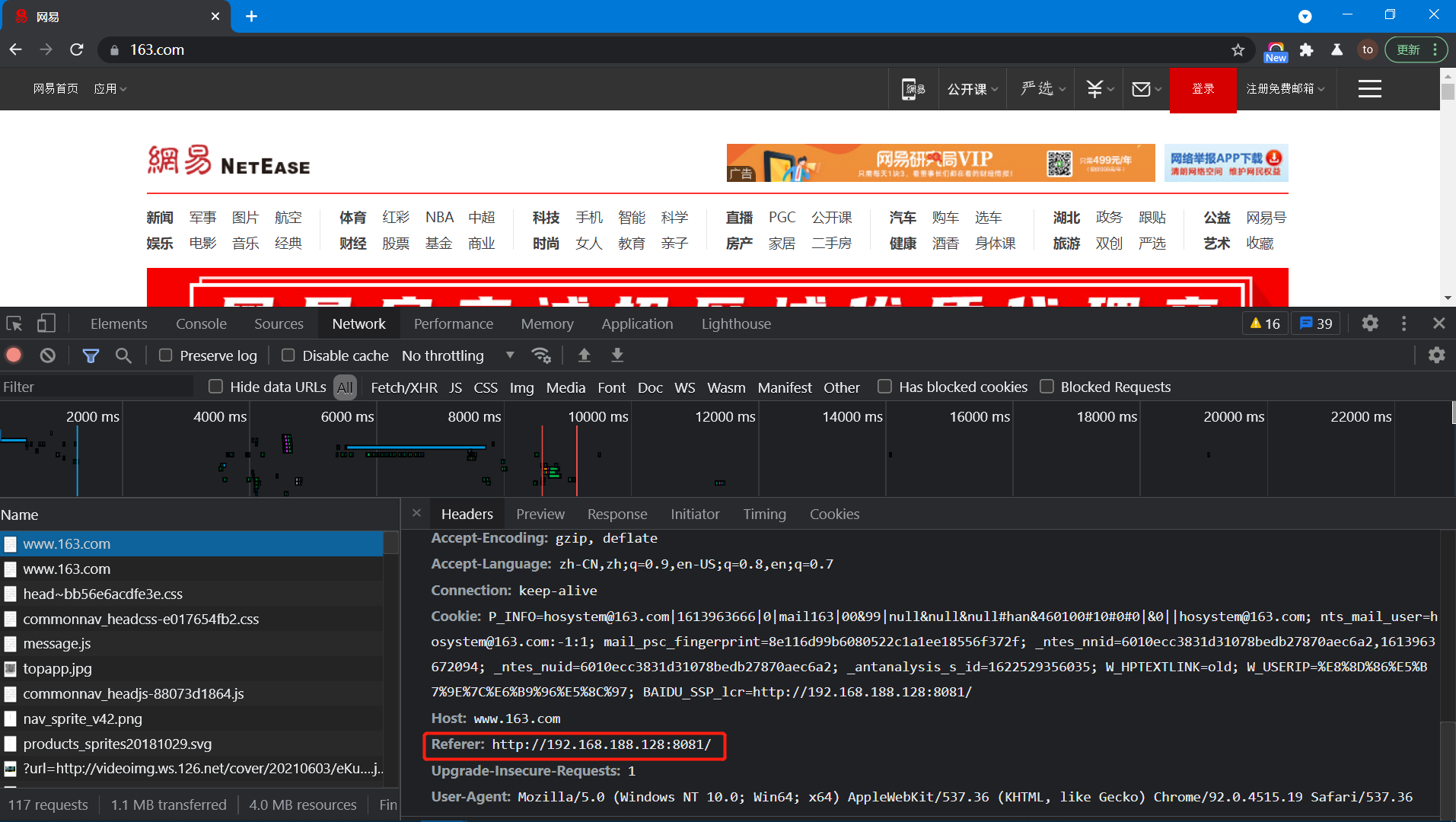Filter requests by Img type
The image size is (1456, 822).
(521, 387)
